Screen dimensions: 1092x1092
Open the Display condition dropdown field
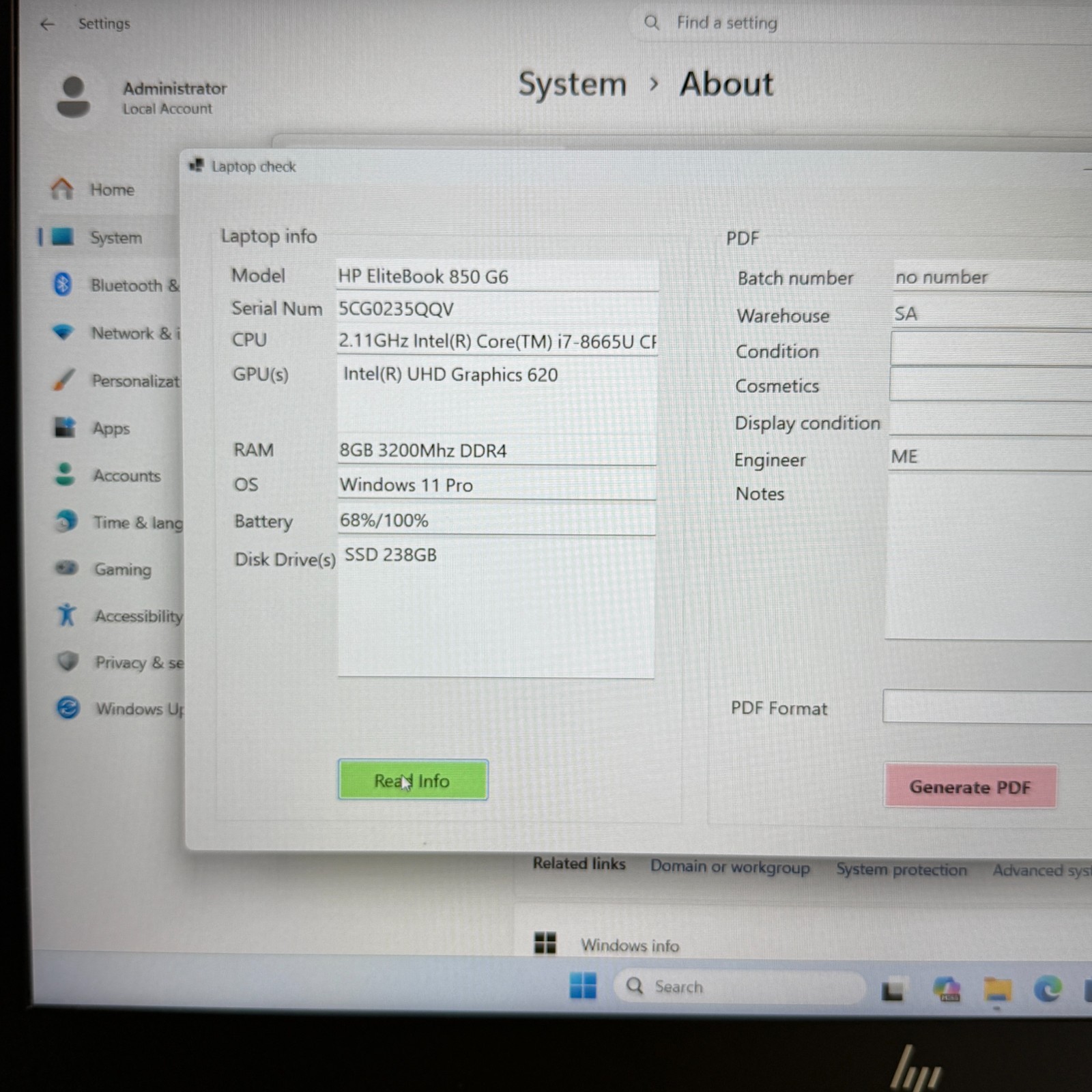(x=990, y=419)
